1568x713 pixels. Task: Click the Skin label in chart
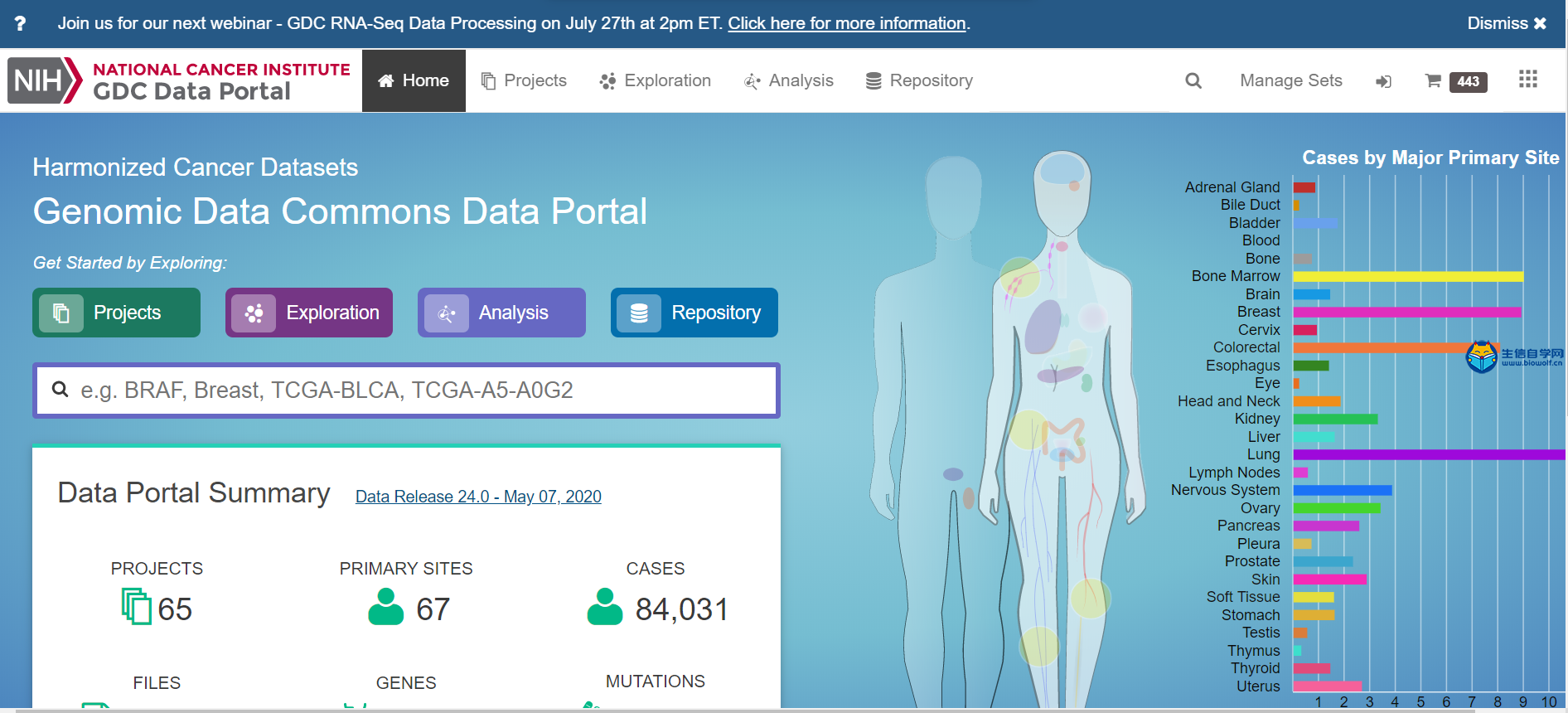tap(1266, 580)
